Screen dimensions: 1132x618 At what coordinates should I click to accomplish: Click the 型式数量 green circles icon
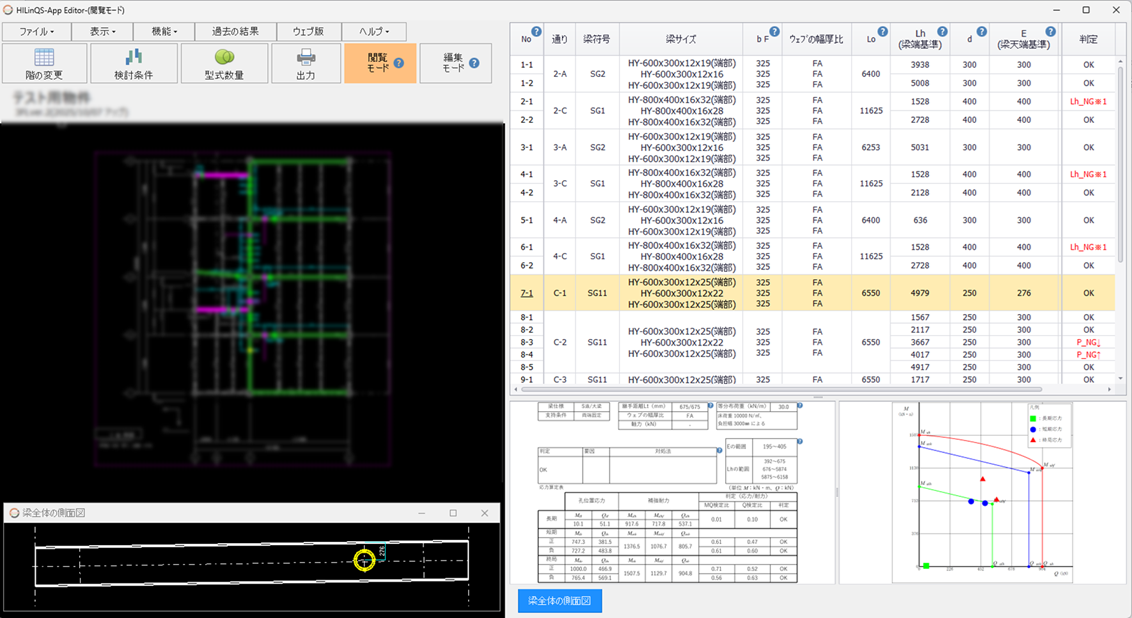coord(224,57)
